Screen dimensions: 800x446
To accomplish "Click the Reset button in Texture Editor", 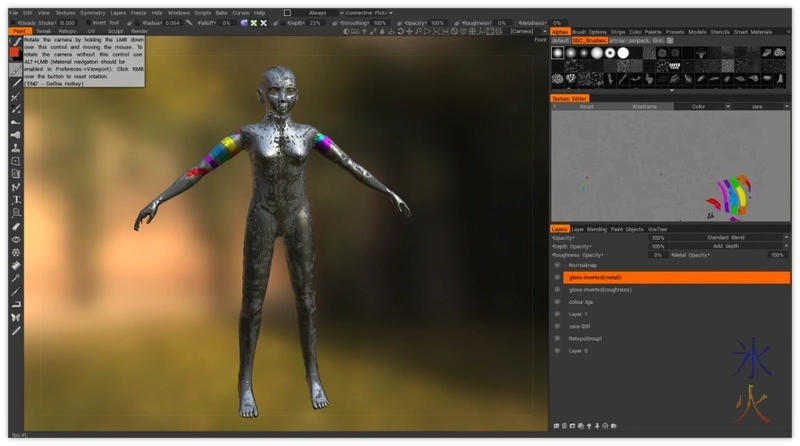I will click(587, 106).
